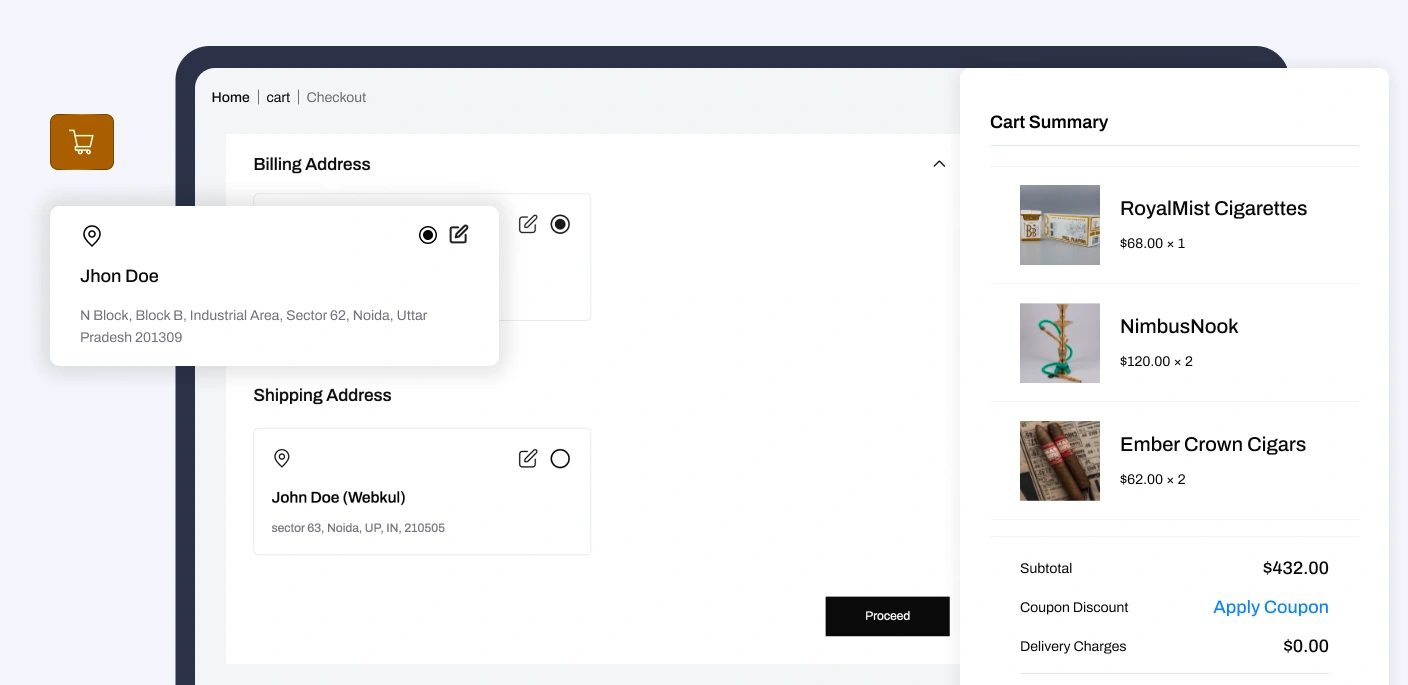1408x685 pixels.
Task: Open the RoyalMist Cigarettes product thumbnail
Action: (x=1059, y=225)
